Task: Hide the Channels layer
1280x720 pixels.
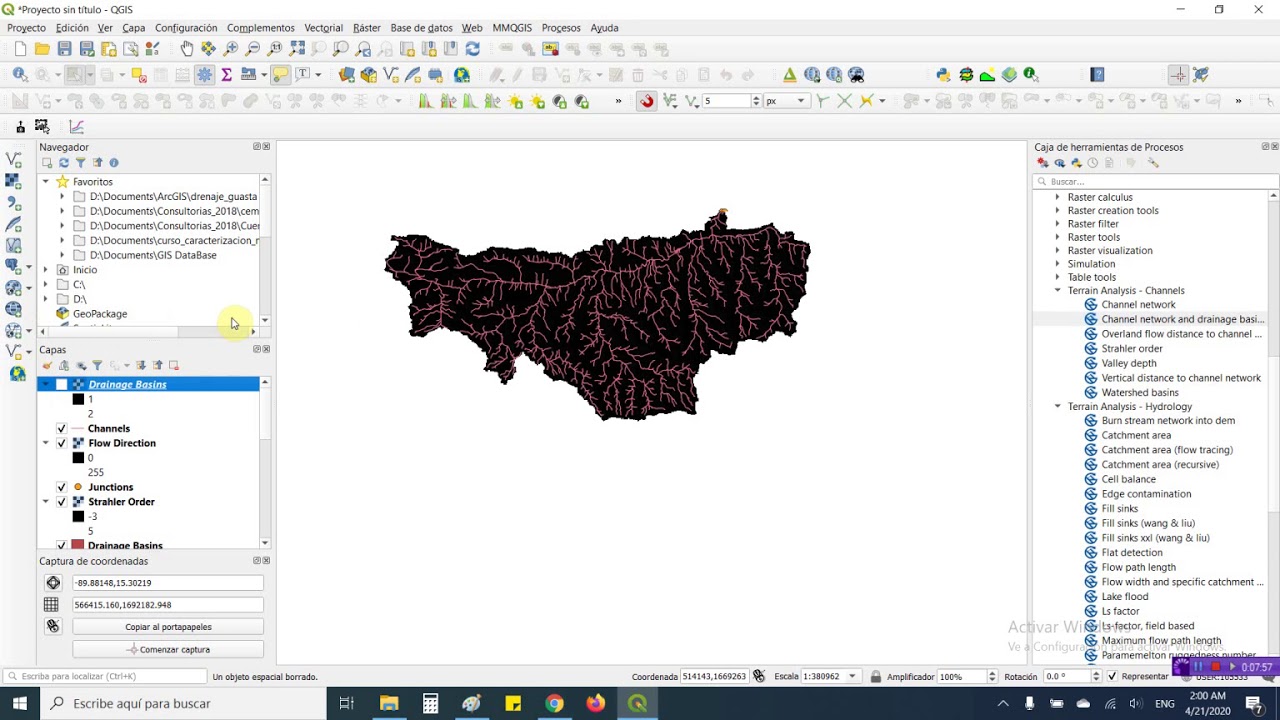Action: [x=62, y=429]
